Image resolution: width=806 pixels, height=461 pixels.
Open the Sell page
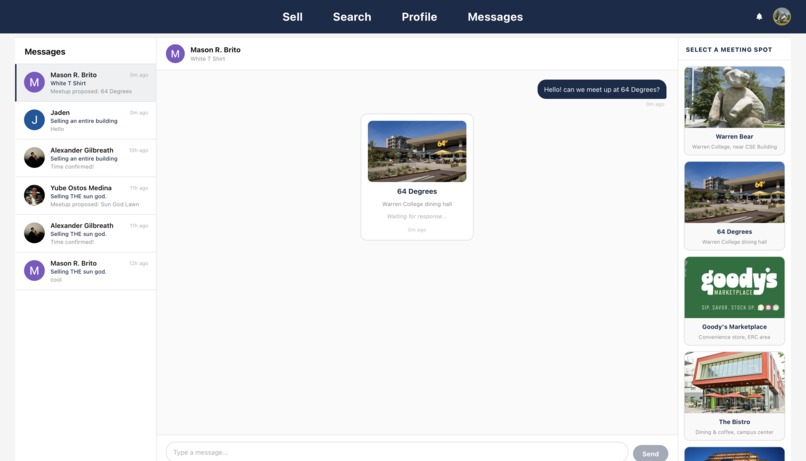tap(292, 17)
